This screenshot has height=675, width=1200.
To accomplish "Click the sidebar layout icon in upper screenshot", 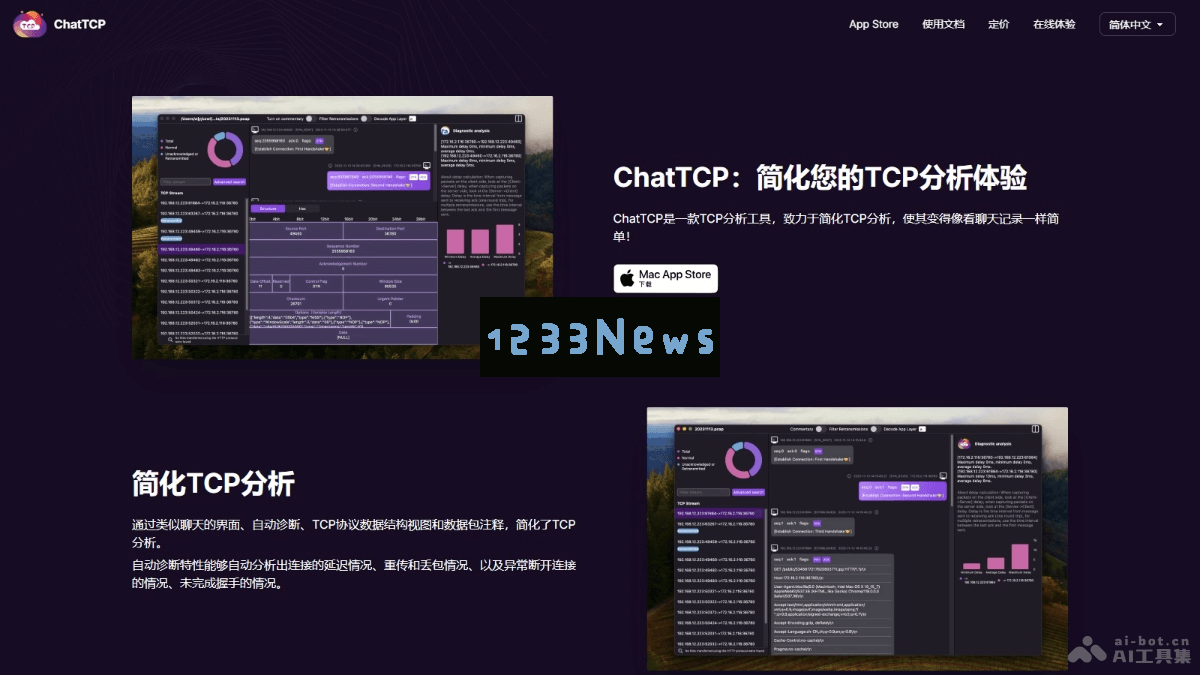I will pos(518,119).
